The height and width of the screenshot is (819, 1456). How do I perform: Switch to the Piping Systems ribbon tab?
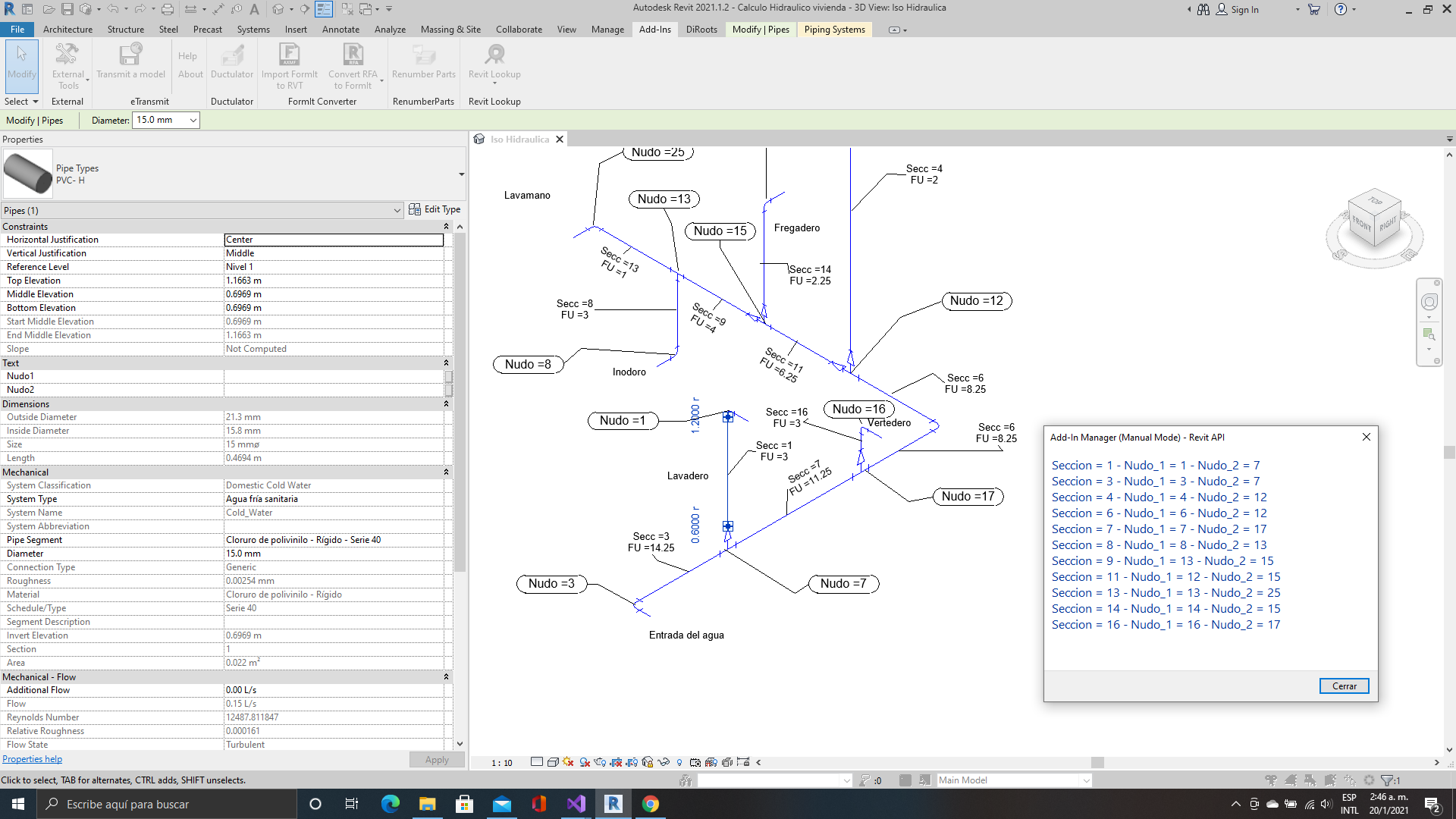(x=834, y=30)
